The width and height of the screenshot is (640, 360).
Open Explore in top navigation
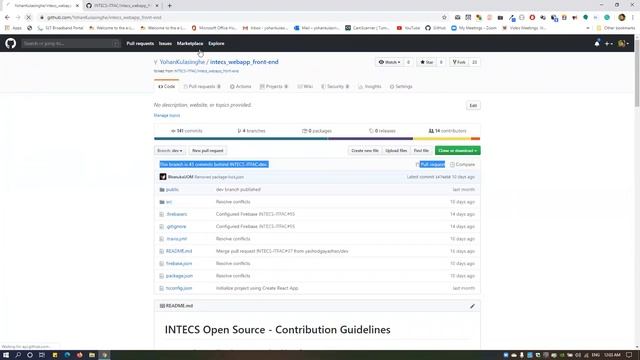[x=216, y=43]
